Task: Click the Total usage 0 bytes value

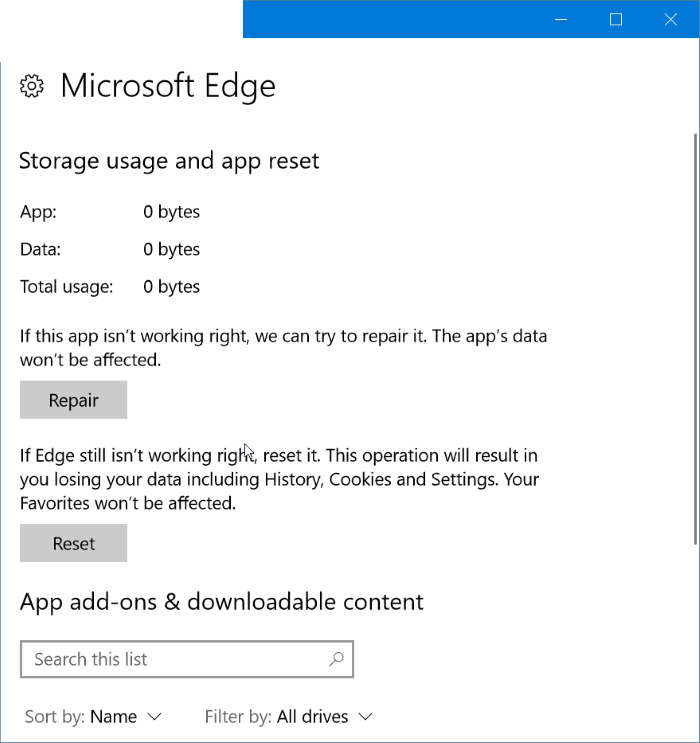Action: pyautogui.click(x=171, y=287)
